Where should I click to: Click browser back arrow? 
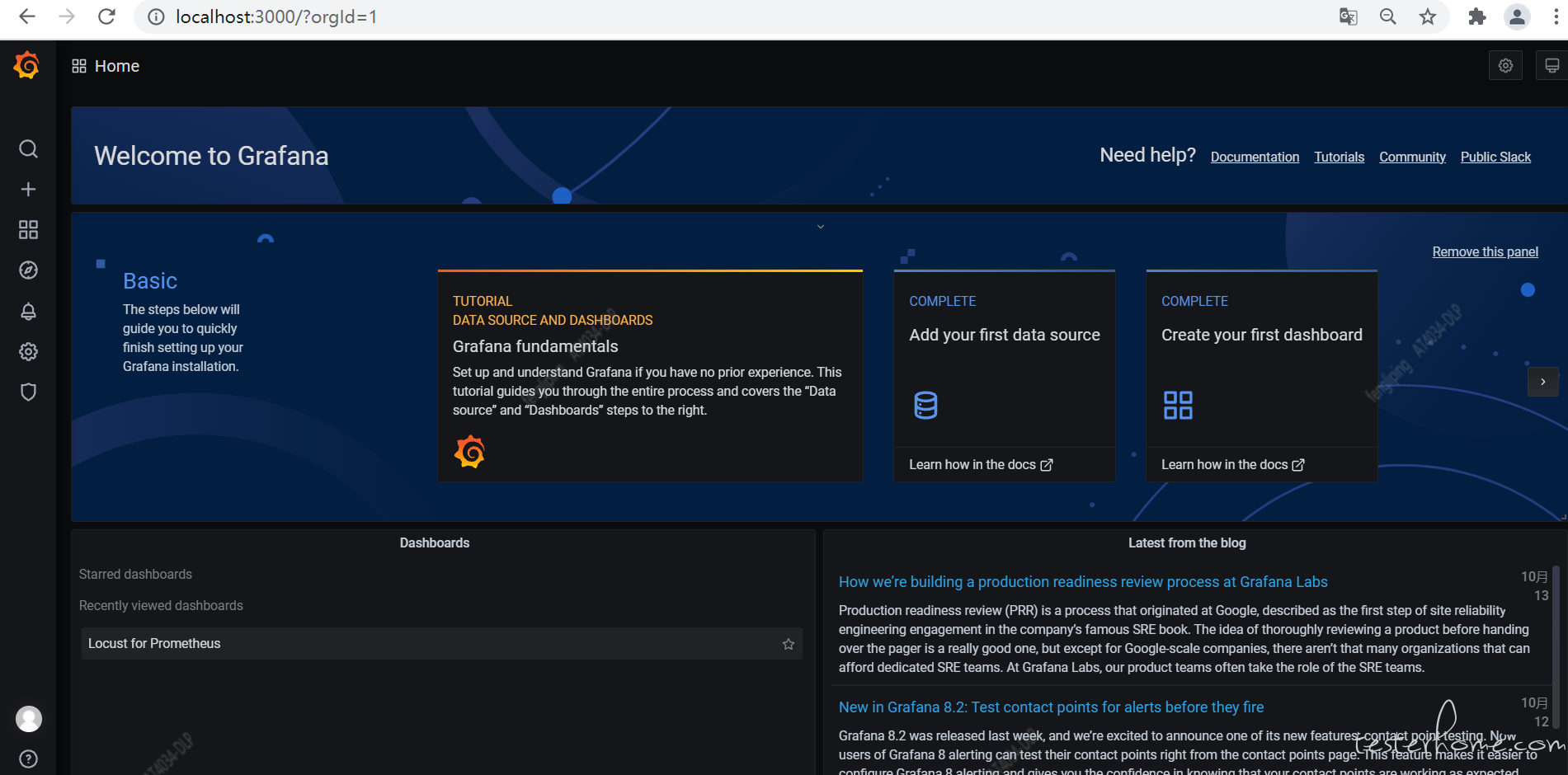coord(27,16)
